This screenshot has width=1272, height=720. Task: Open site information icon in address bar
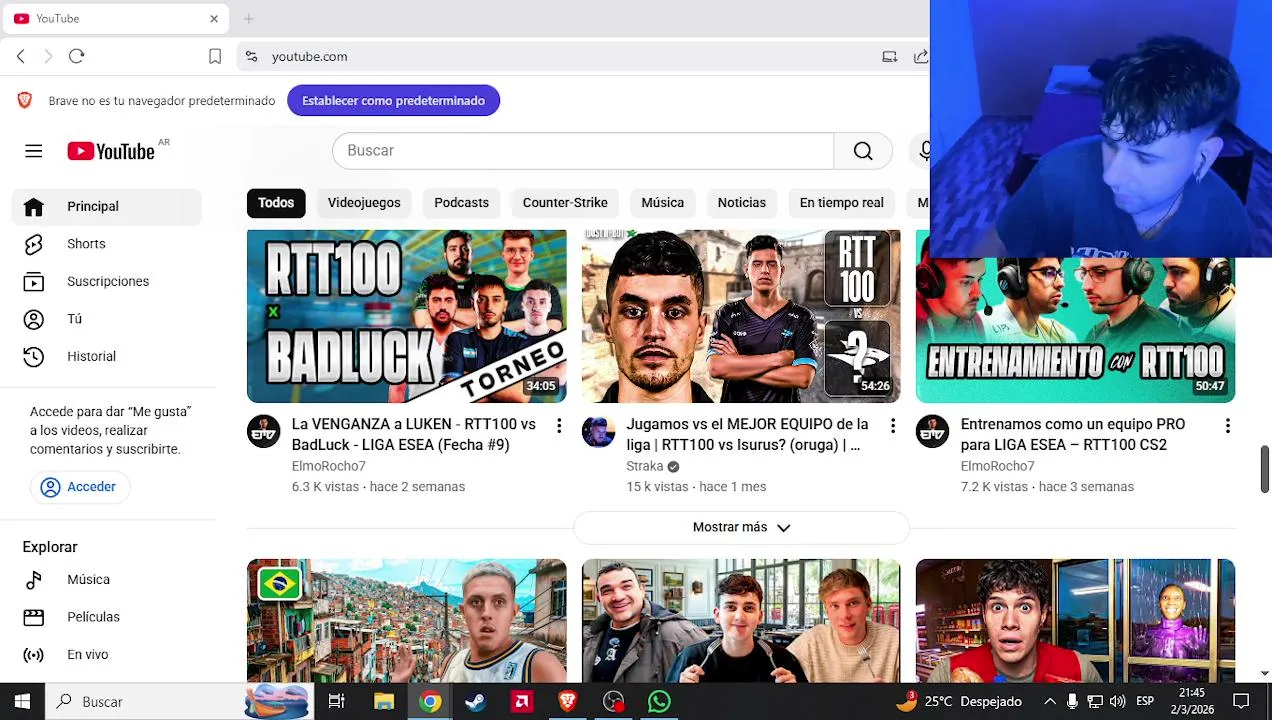(251, 57)
